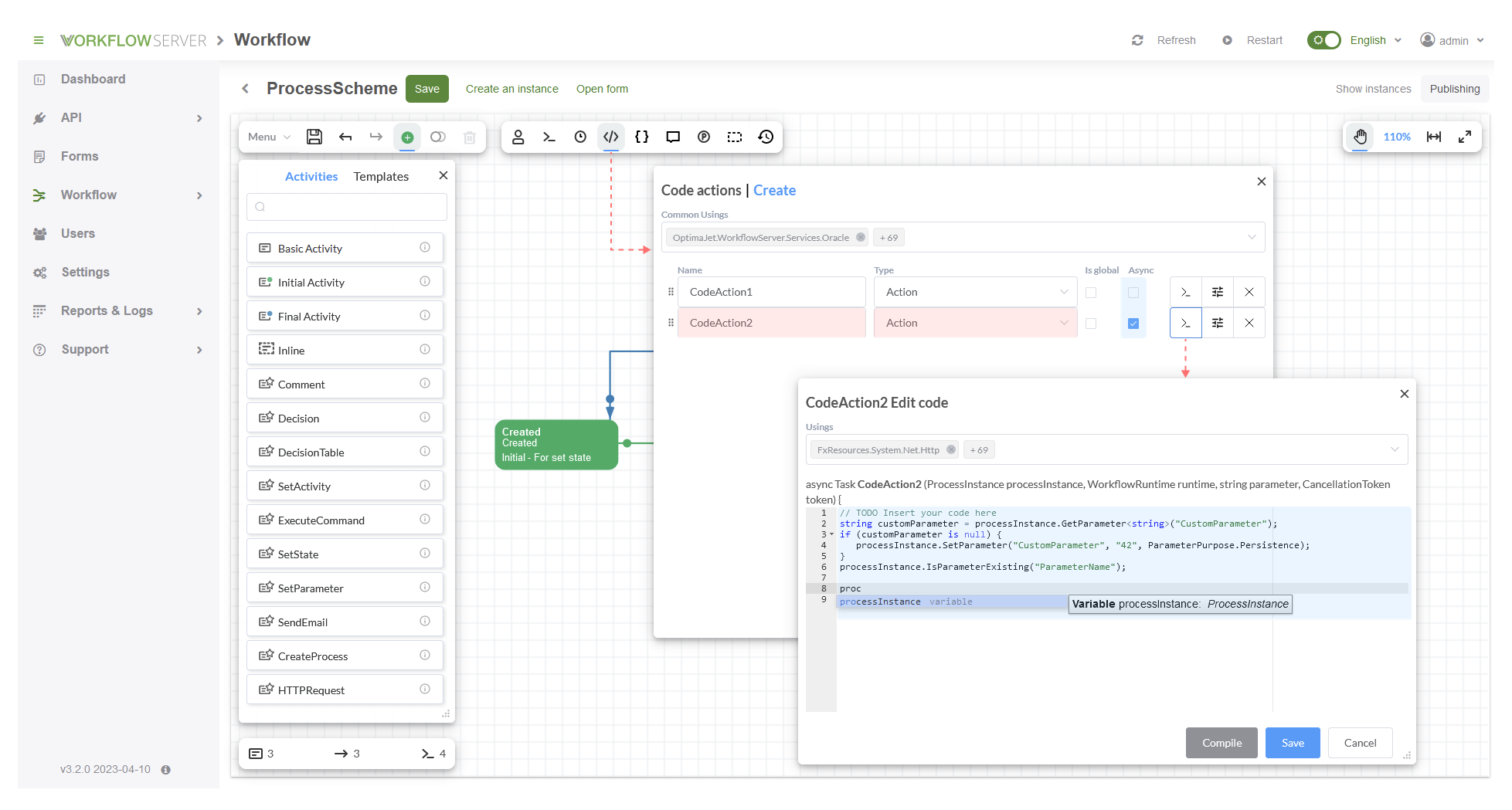Check Is global for CodeAction2
This screenshot has height=810, width=1512.
point(1091,324)
